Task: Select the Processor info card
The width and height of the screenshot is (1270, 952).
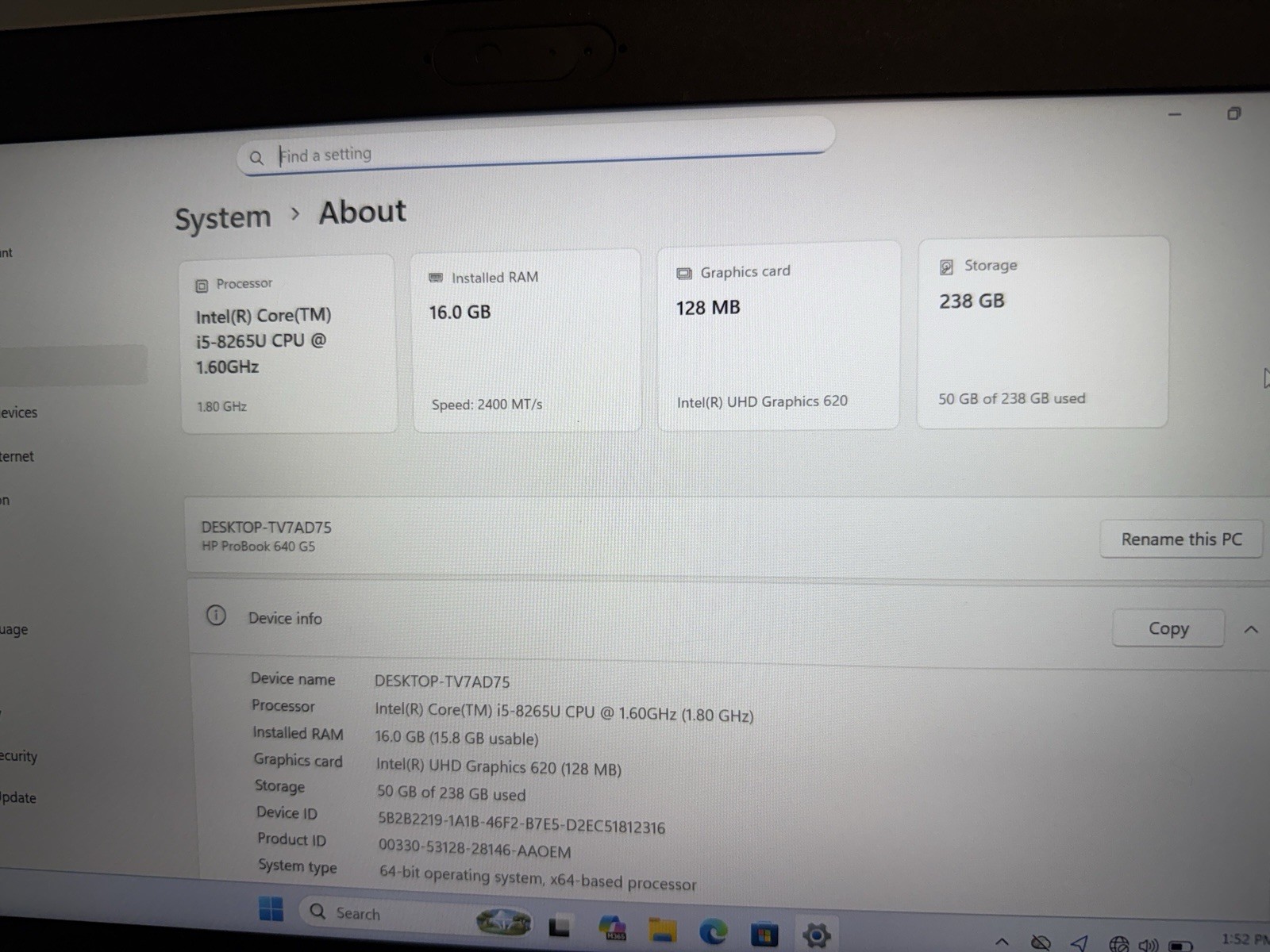Action: tap(289, 344)
